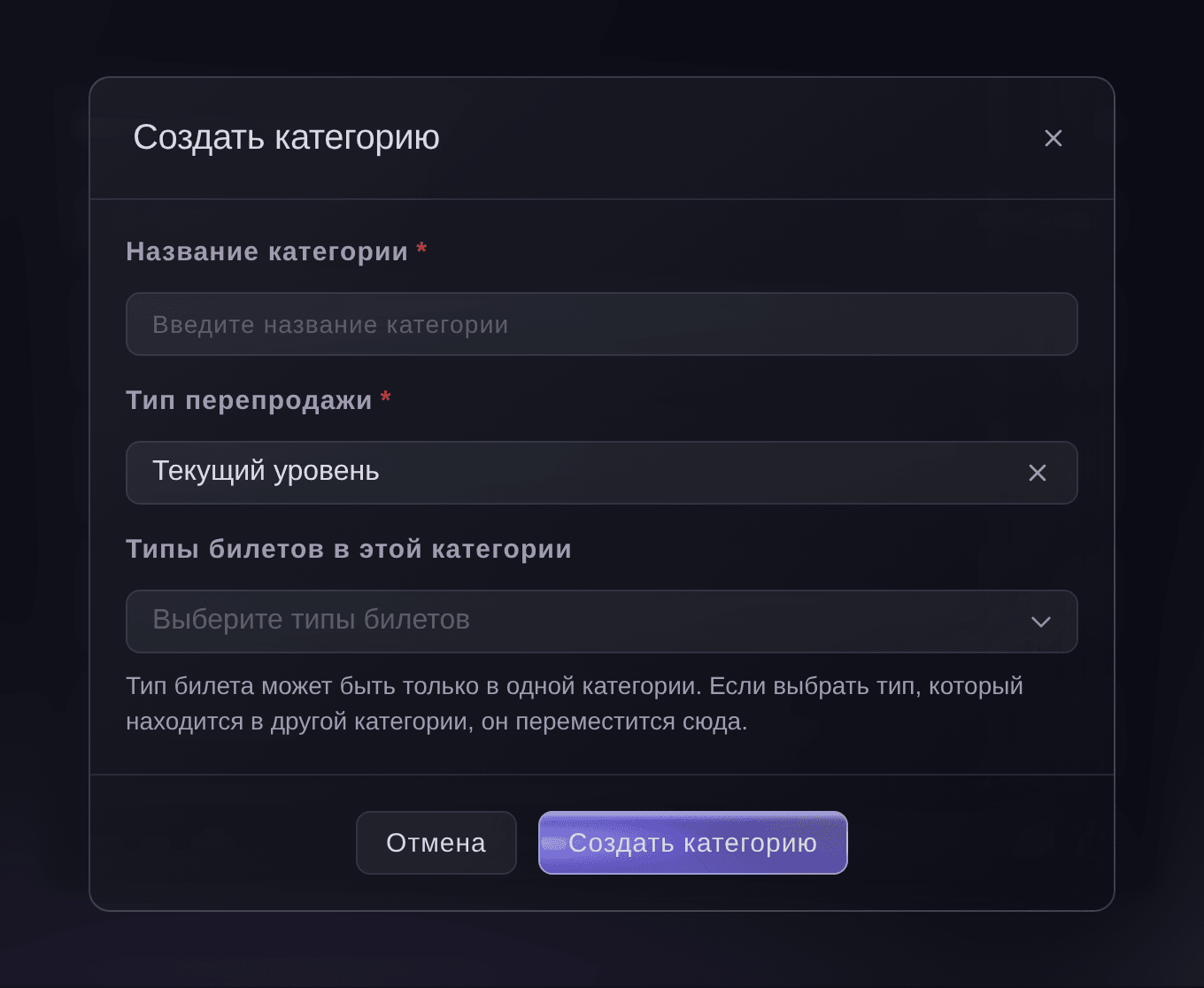Select the Текущий уровень value text
Image resolution: width=1204 pixels, height=988 pixels.
click(266, 471)
